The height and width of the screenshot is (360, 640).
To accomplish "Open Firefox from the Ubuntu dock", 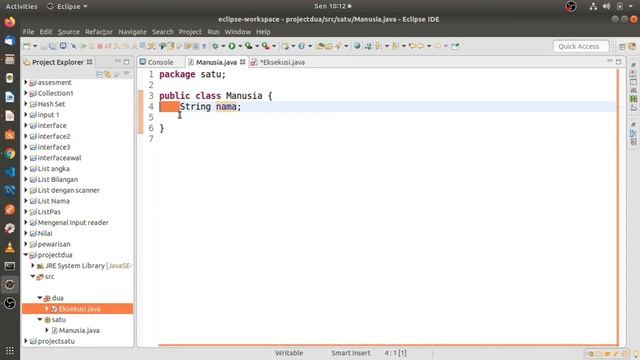I will point(10,22).
